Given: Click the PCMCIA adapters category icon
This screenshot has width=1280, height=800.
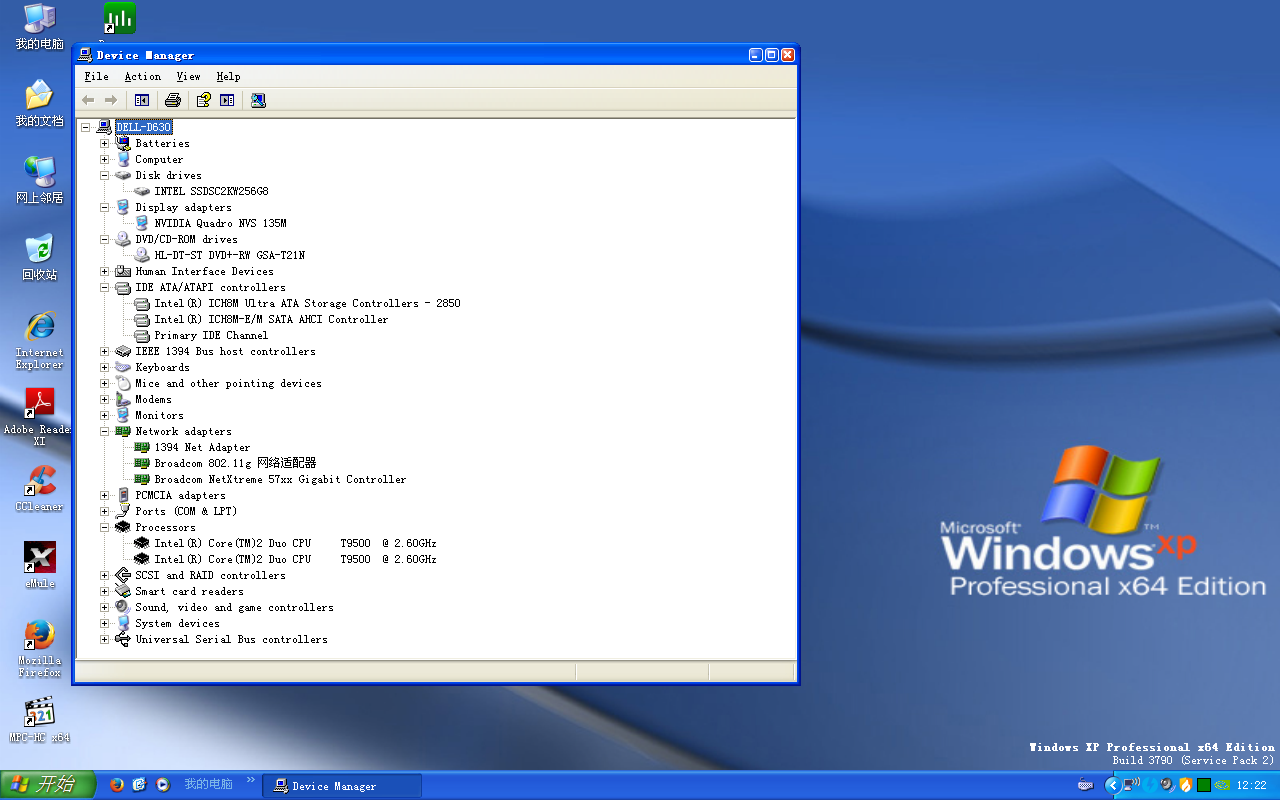Looking at the screenshot, I should pos(123,495).
